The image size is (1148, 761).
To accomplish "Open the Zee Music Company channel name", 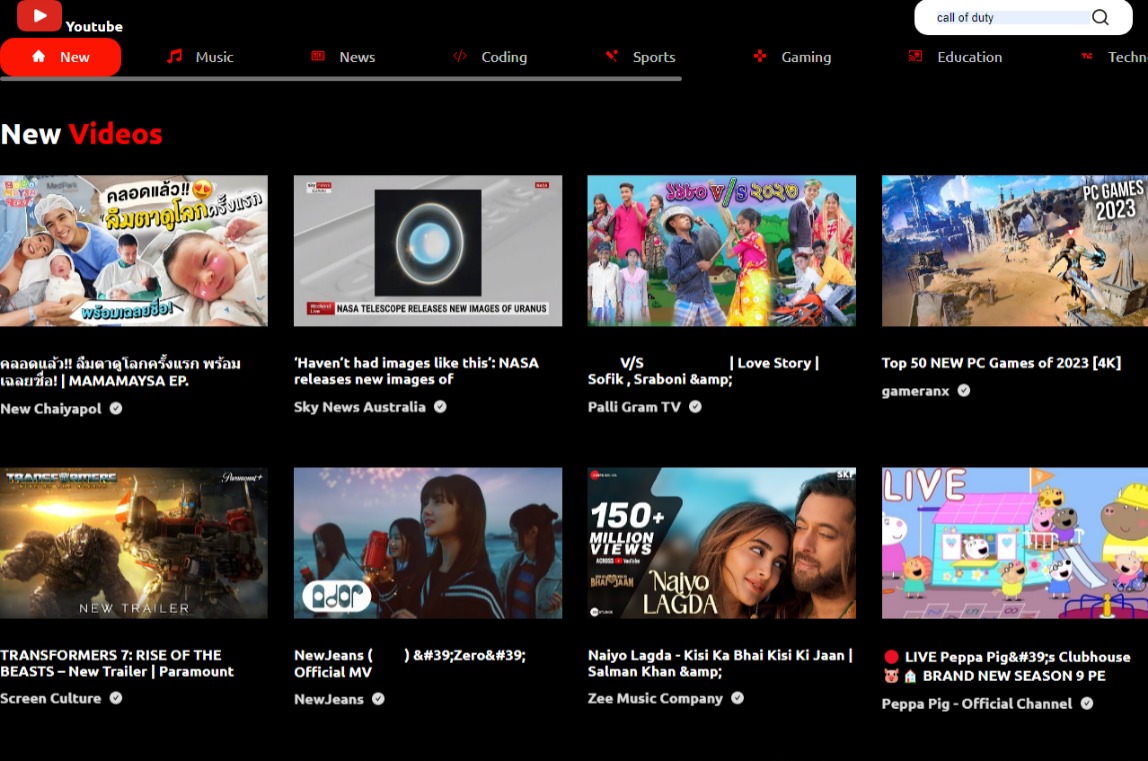I will [655, 698].
